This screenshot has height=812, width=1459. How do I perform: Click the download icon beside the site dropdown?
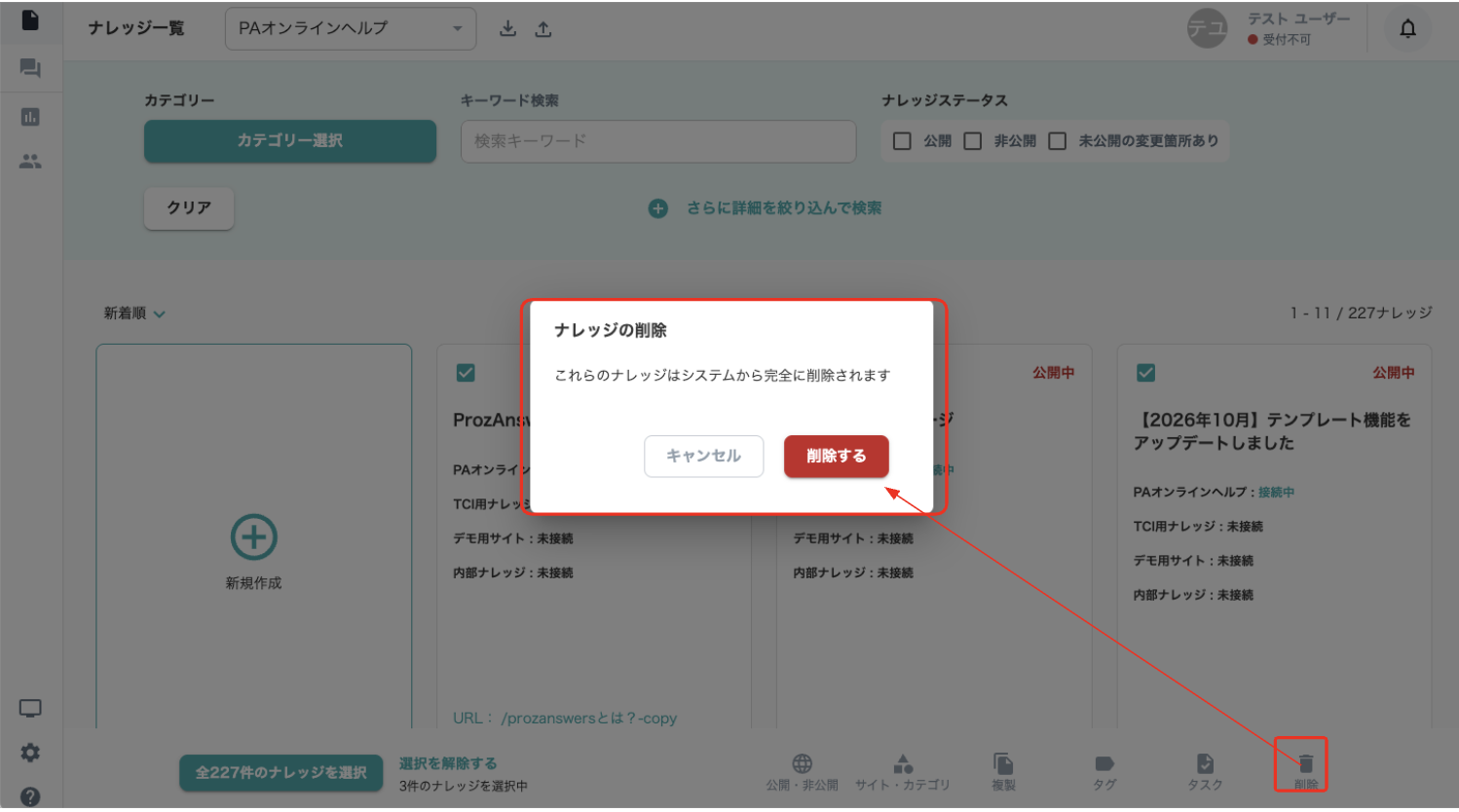pyautogui.click(x=507, y=29)
